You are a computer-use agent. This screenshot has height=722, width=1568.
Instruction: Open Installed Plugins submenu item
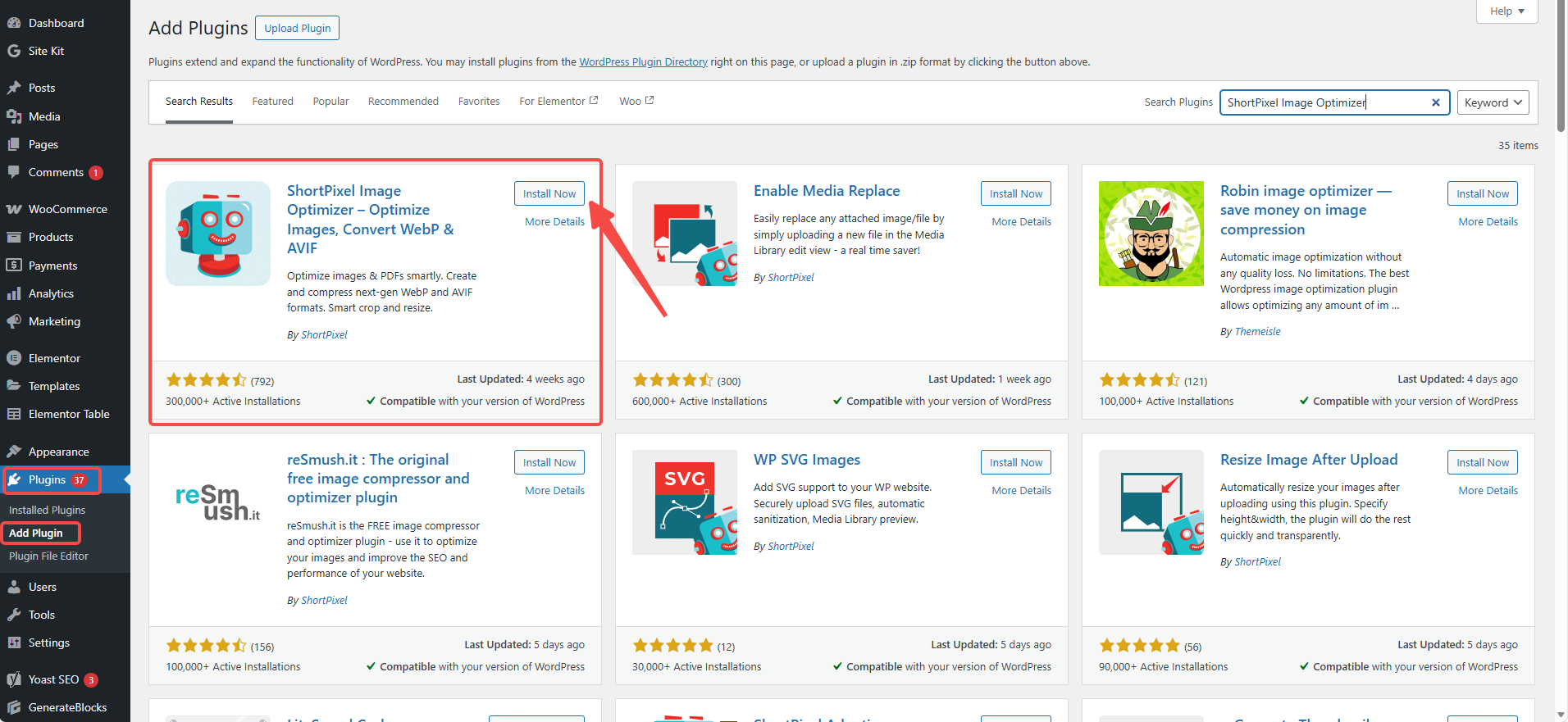click(47, 510)
